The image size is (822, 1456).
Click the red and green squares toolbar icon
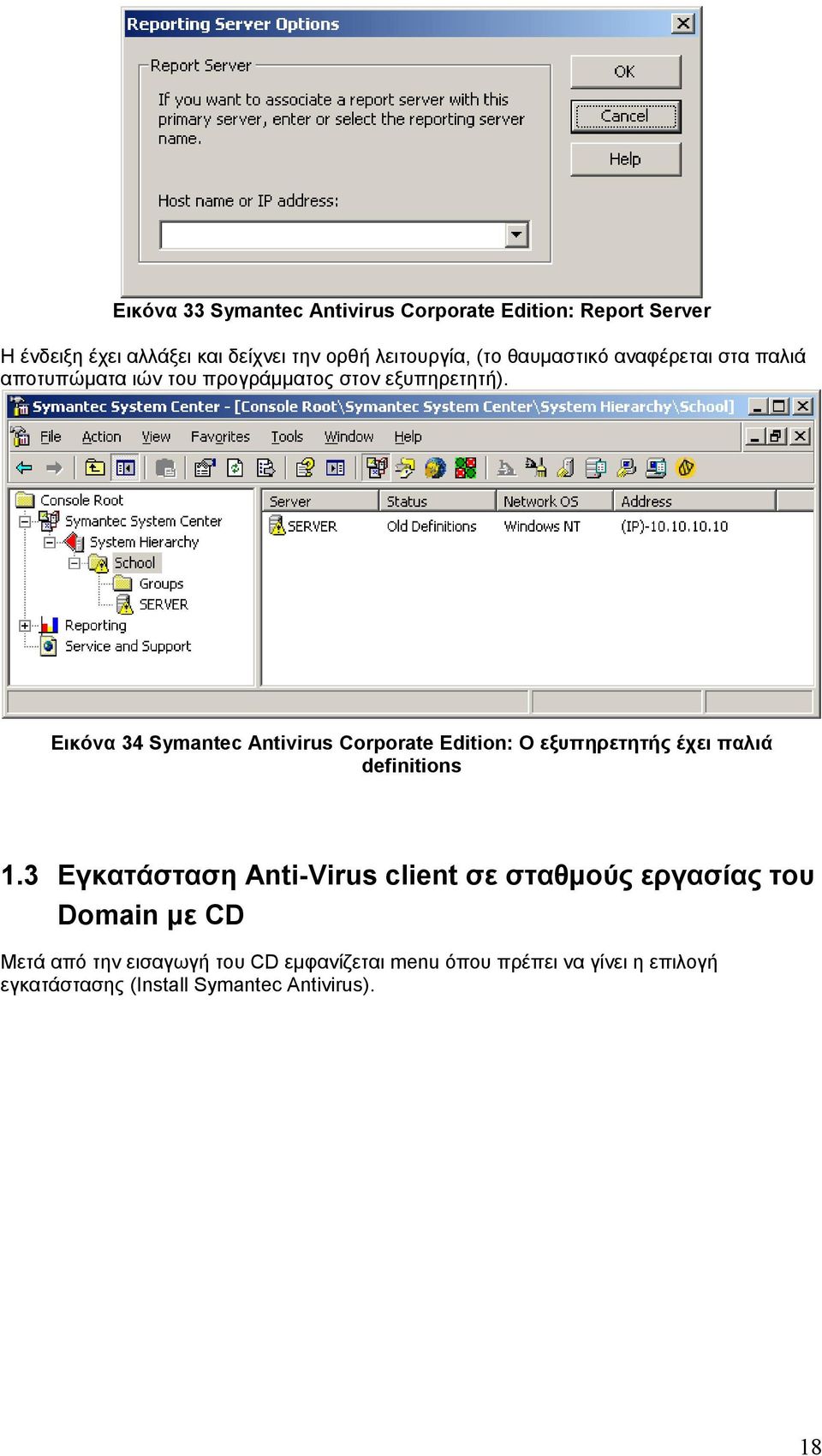click(x=466, y=468)
